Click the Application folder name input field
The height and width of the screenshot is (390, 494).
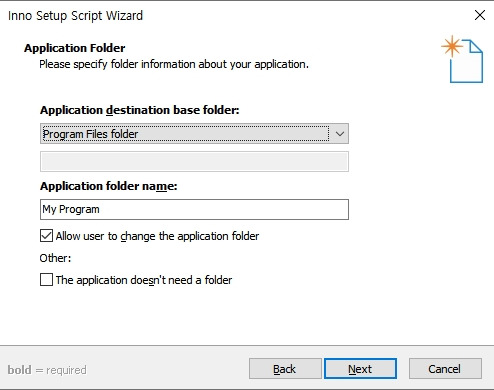(194, 209)
